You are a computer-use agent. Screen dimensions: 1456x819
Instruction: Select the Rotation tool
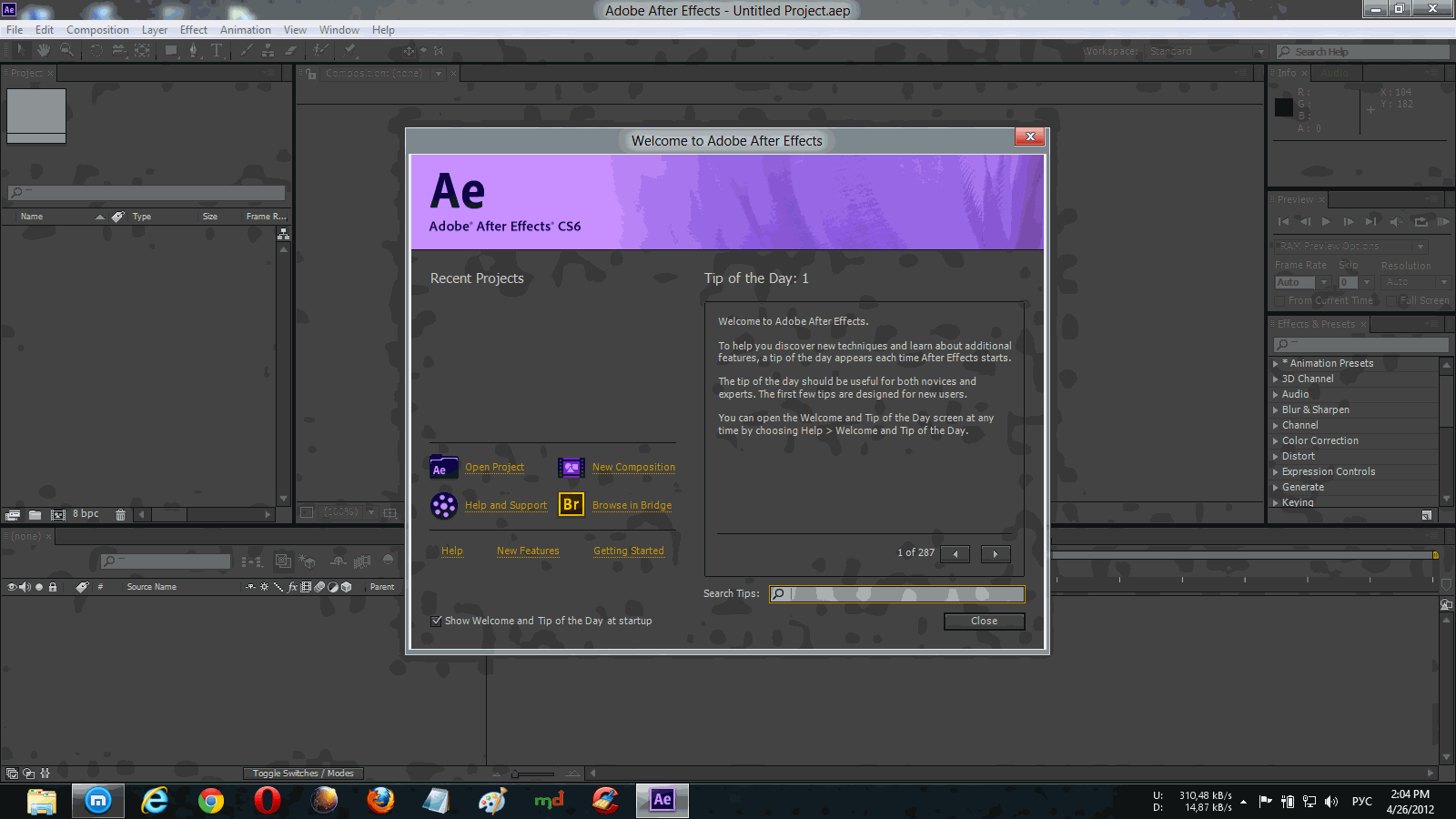tap(96, 51)
